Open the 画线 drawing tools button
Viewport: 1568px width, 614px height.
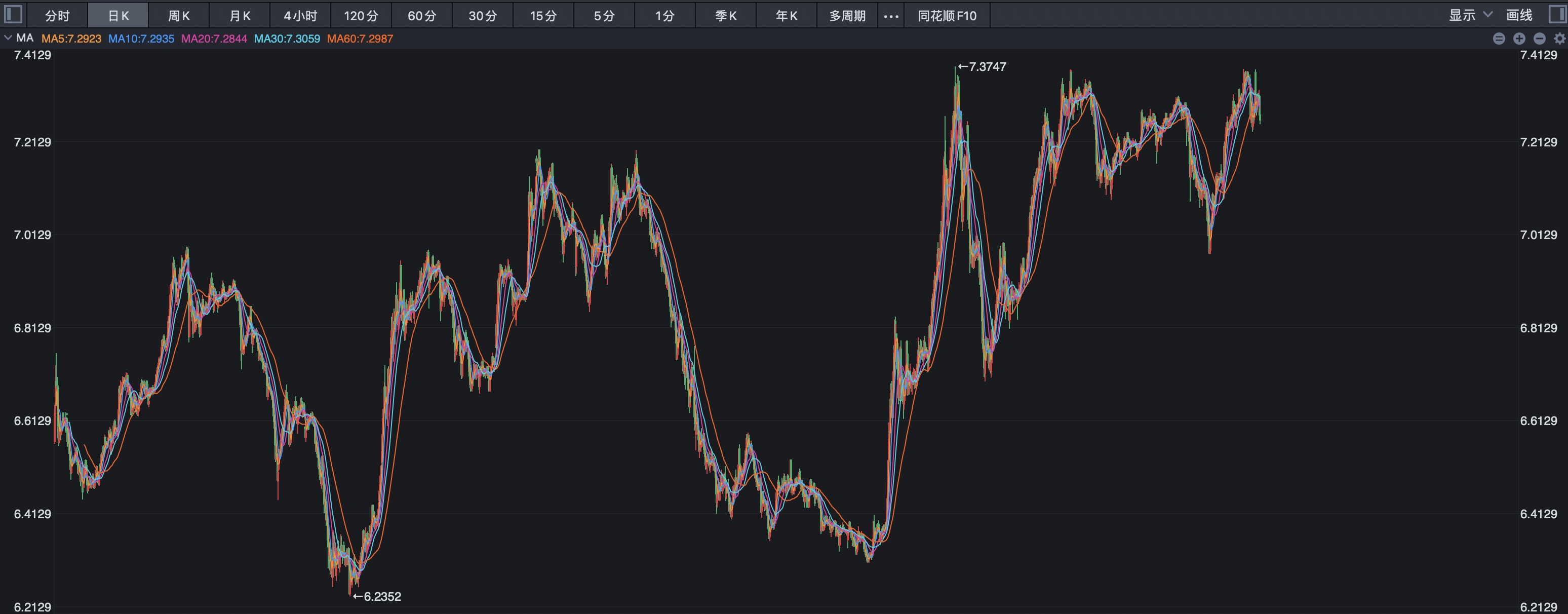(x=1519, y=15)
